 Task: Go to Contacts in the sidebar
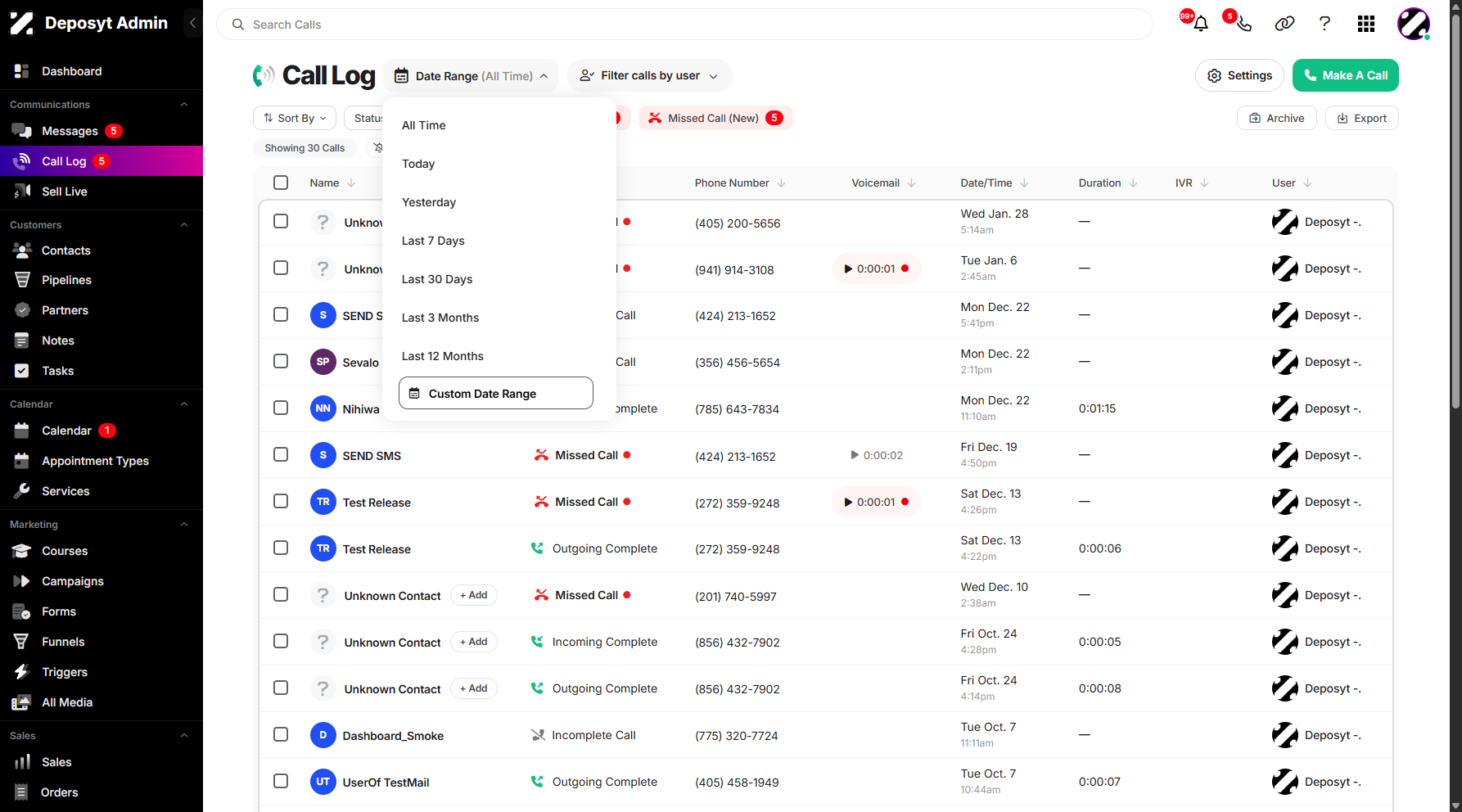[x=65, y=250]
